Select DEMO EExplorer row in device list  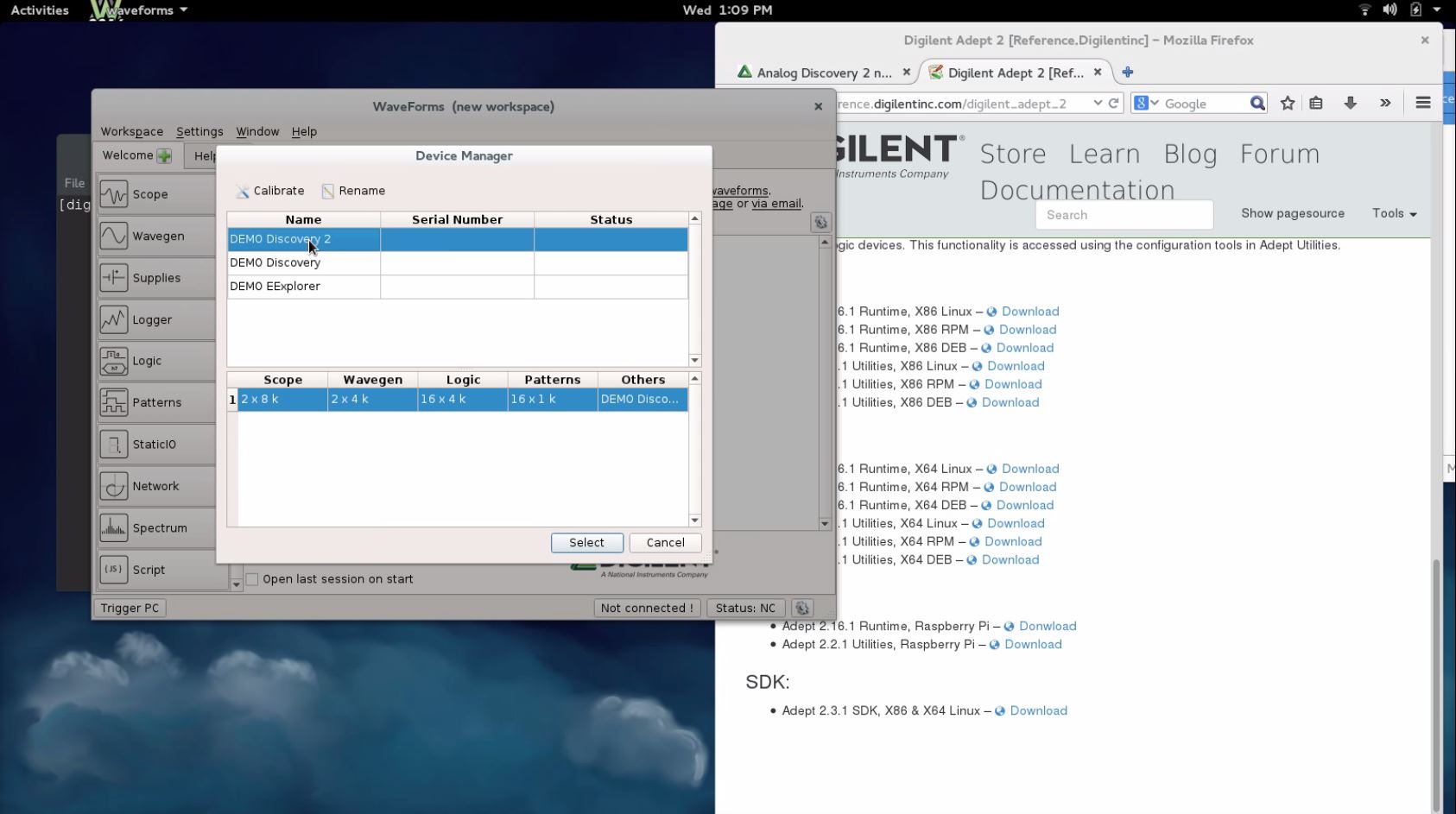(458, 286)
